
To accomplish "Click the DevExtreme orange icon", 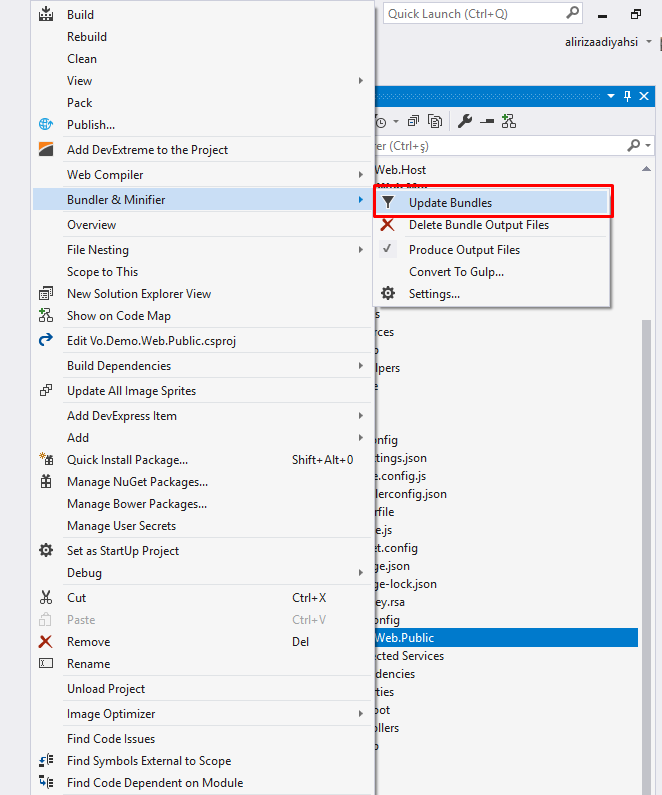I will pos(46,149).
